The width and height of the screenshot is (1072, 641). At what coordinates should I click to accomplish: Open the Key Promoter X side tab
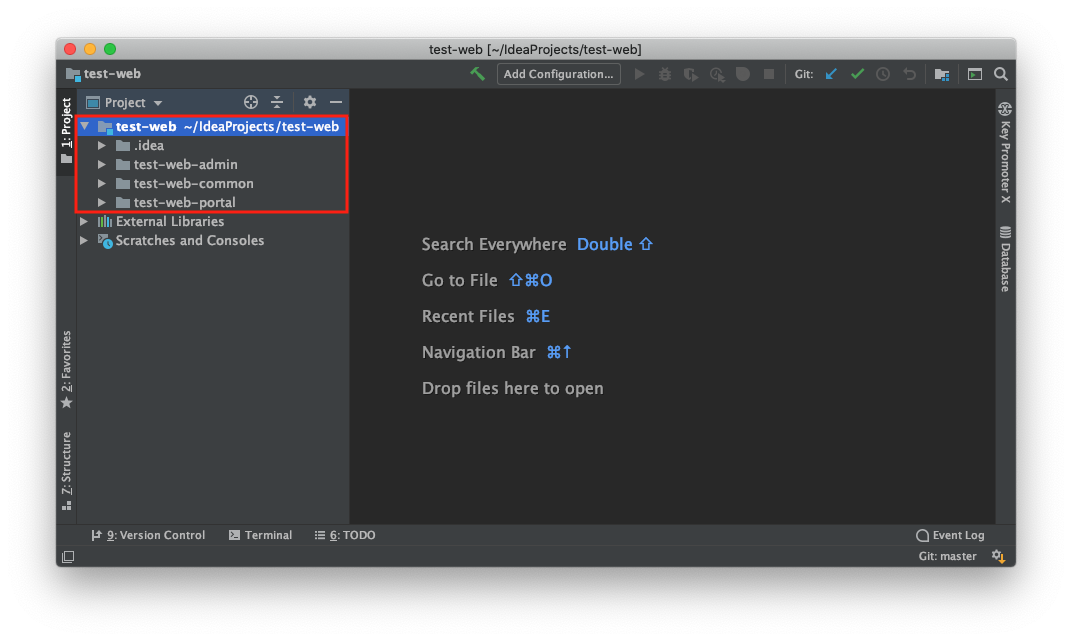tap(1005, 152)
